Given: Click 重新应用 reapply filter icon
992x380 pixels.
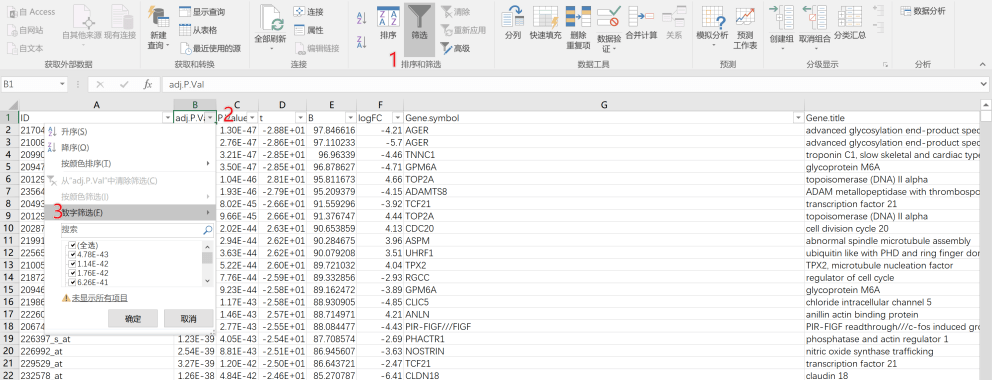Looking at the screenshot, I should 447,30.
